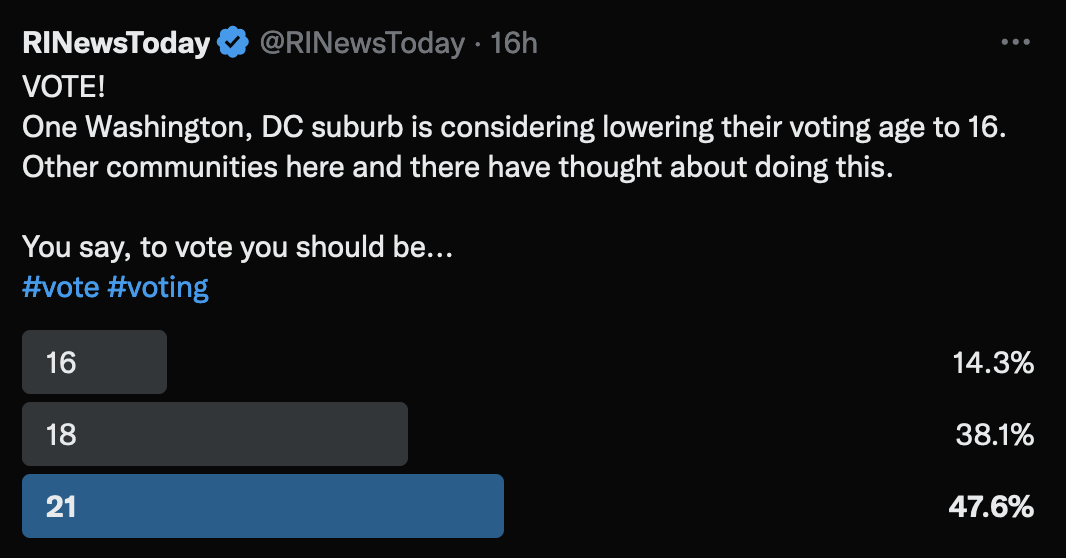Follow the #voting hashtag link

tap(157, 287)
